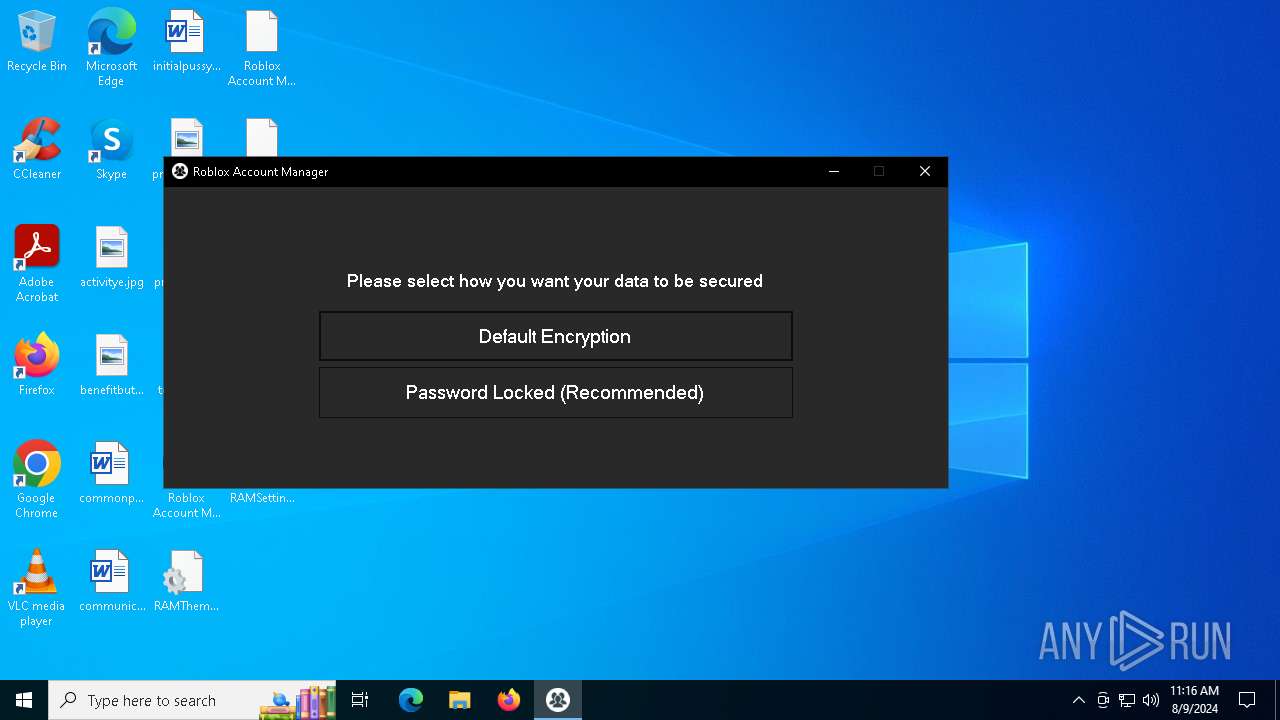Launch Microsoft Edge from taskbar
This screenshot has width=1280, height=720.
coord(411,700)
